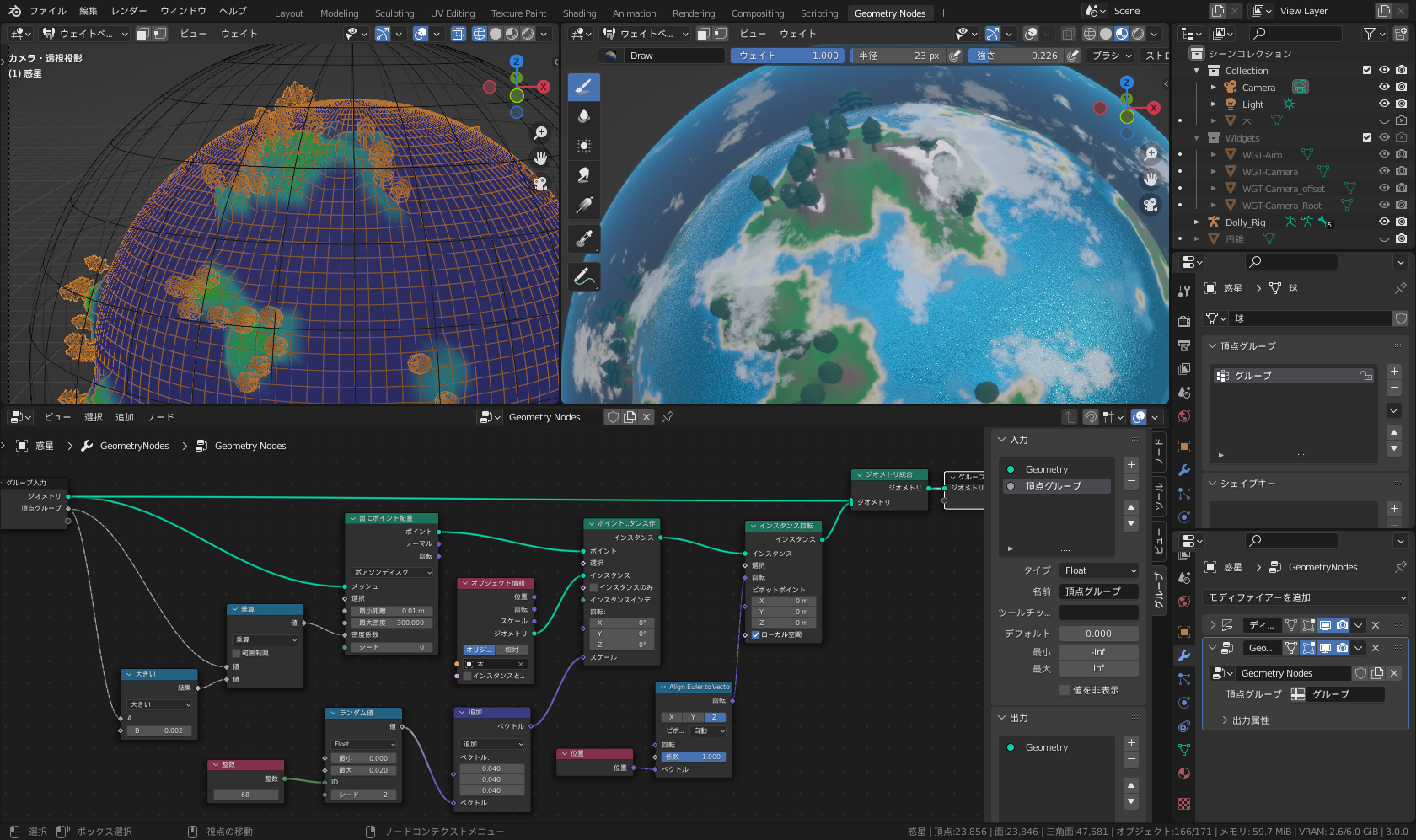This screenshot has height=840, width=1416.
Task: Open the レンダー menu
Action: [131, 11]
